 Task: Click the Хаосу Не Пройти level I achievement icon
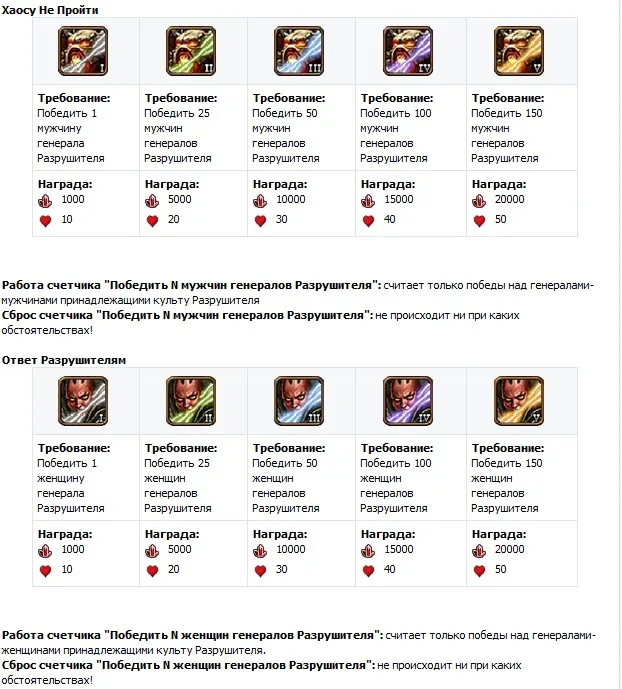[x=83, y=51]
